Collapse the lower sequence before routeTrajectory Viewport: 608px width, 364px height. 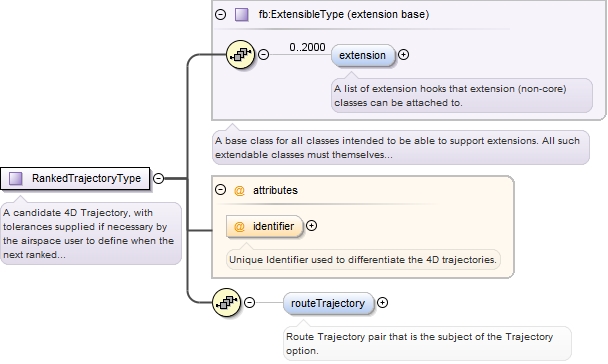tap(249, 303)
